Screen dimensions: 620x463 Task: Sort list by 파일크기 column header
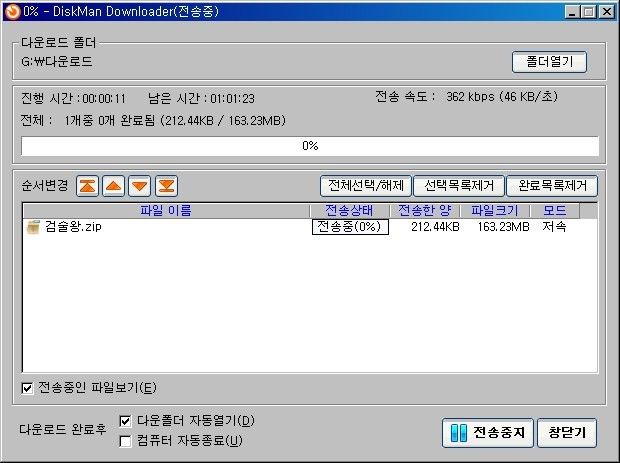(495, 210)
